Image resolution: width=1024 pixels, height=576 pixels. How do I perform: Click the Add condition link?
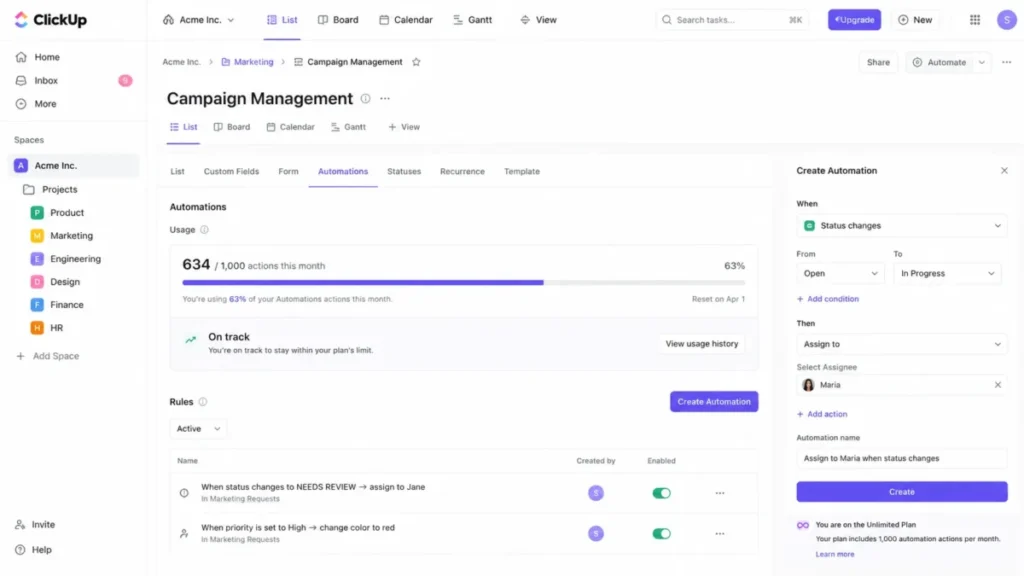pyautogui.click(x=827, y=299)
